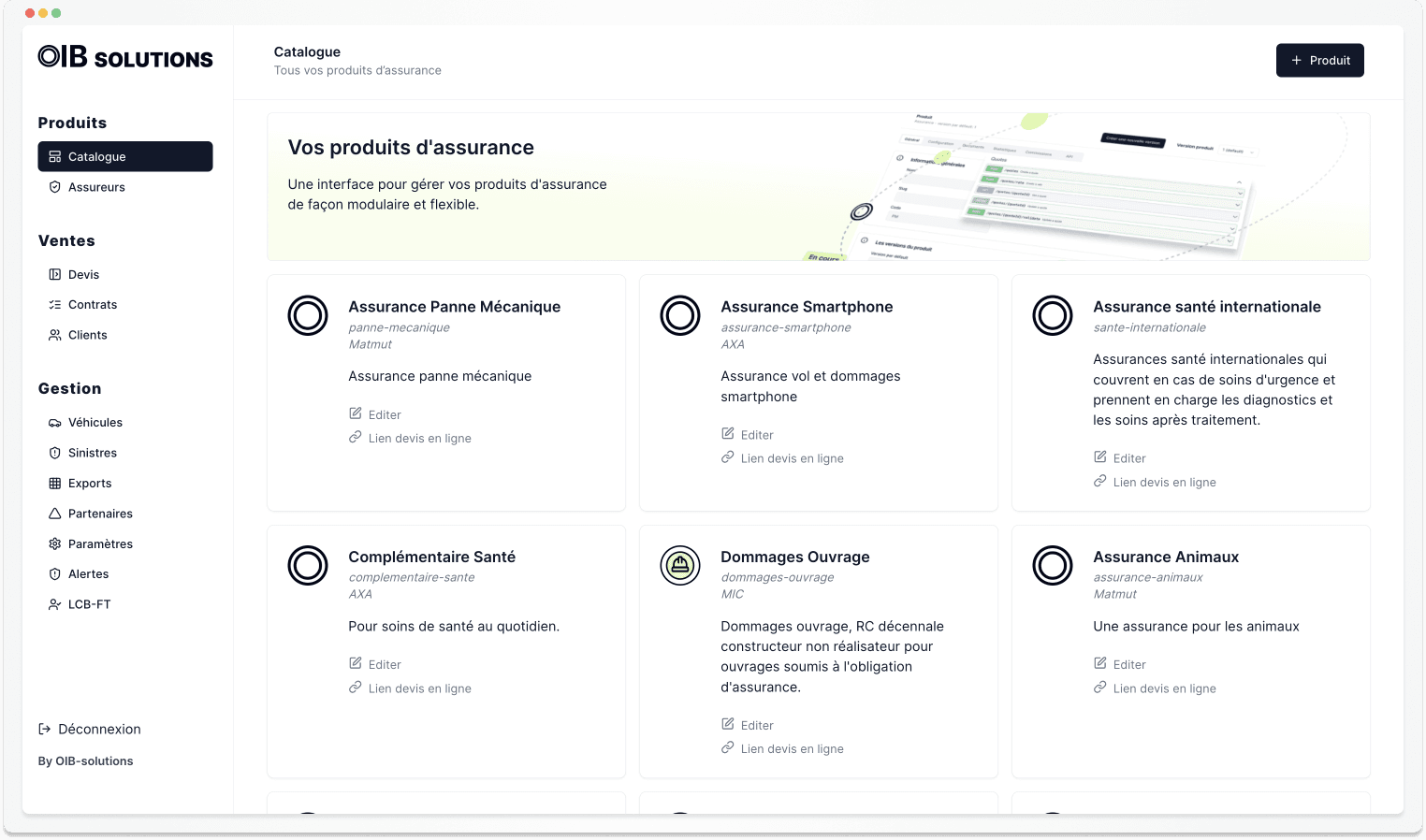1426x840 pixels.
Task: Click the Alertes clock icon
Action: pyautogui.click(x=56, y=573)
